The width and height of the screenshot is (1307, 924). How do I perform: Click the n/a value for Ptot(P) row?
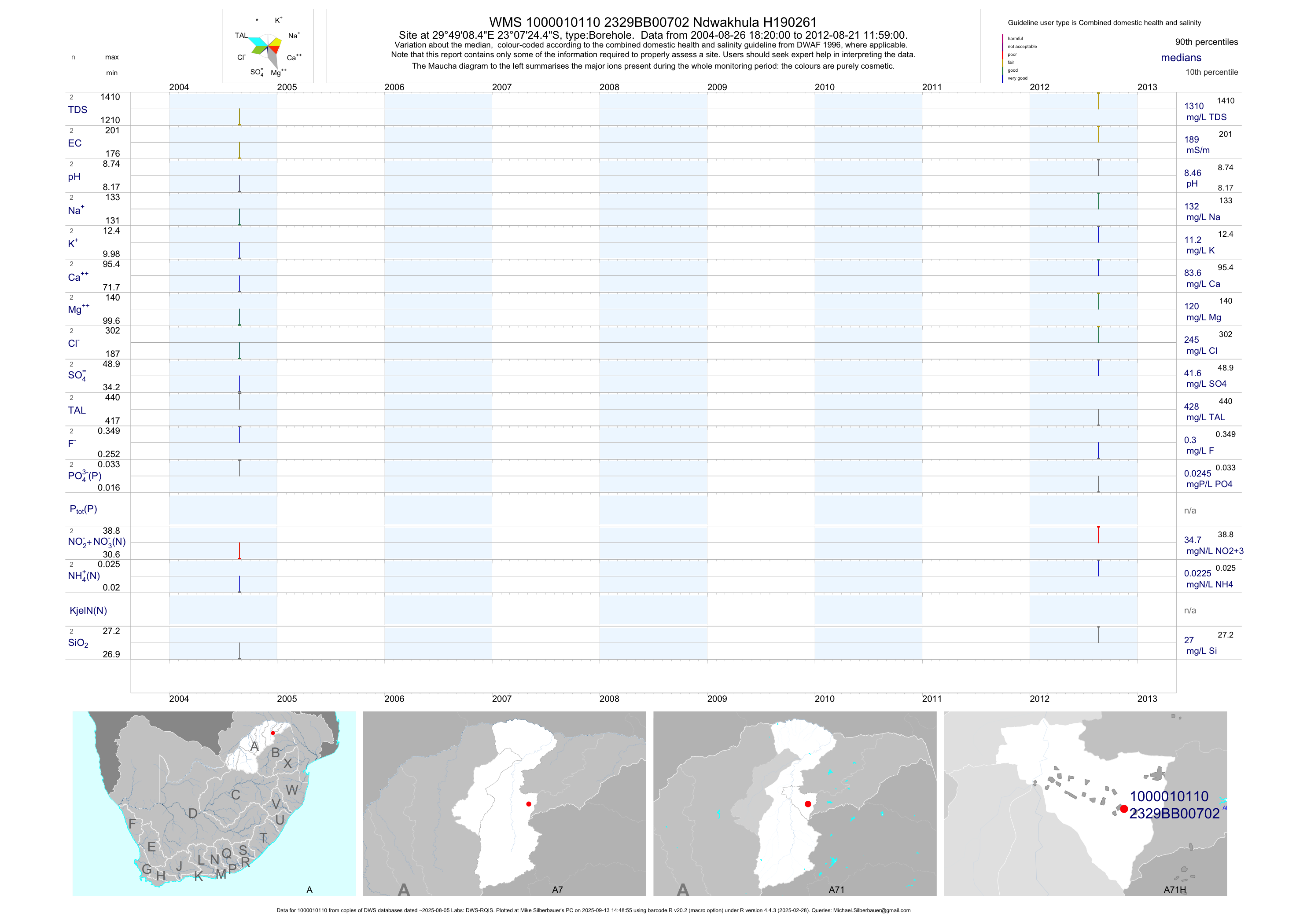1190,510
